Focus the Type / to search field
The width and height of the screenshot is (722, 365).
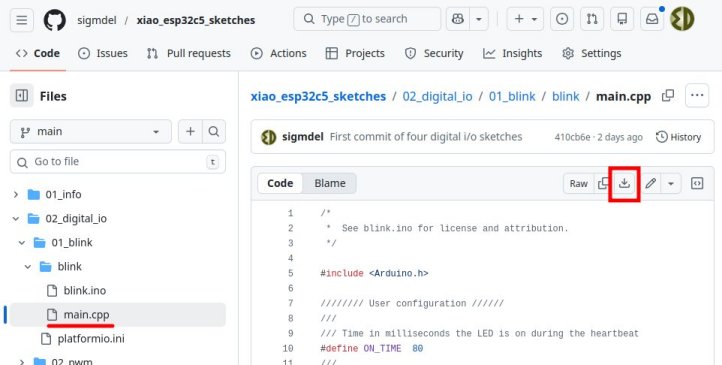coord(367,19)
